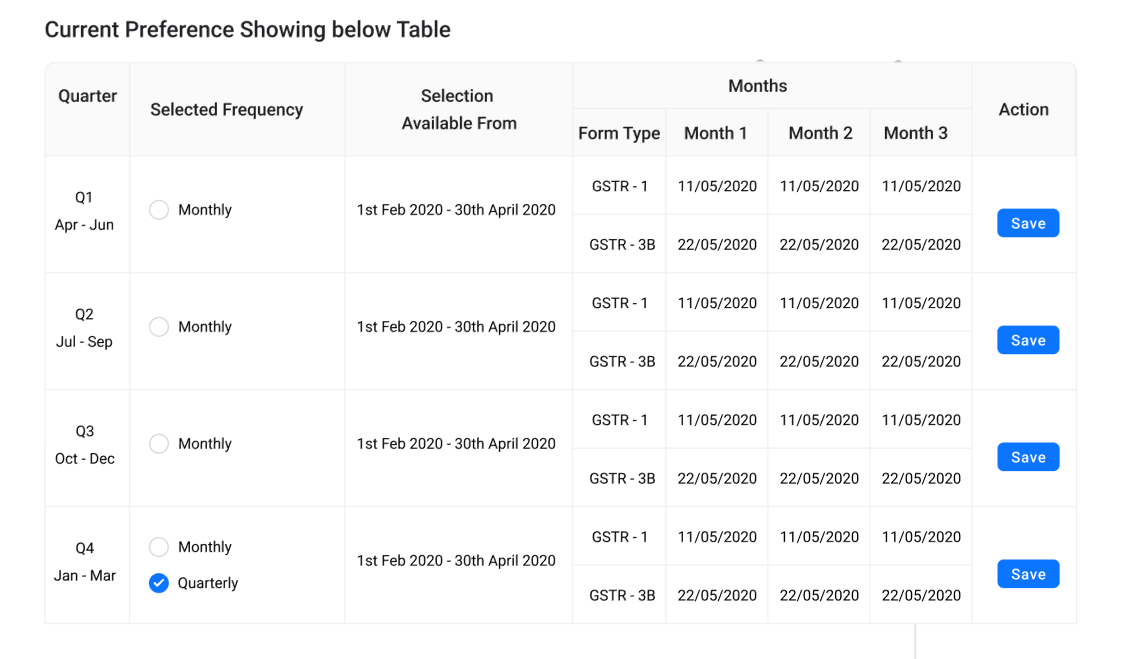Click the Action column header
1131x659 pixels.
click(x=1024, y=110)
